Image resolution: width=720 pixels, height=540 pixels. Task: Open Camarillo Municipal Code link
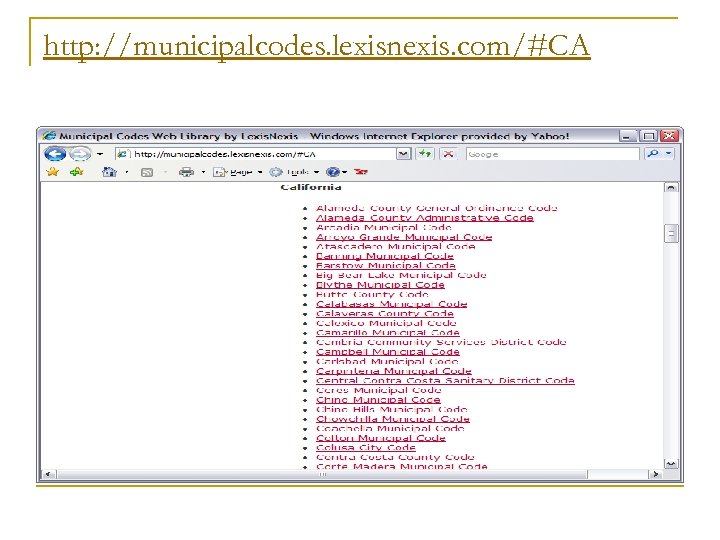tap(388, 332)
